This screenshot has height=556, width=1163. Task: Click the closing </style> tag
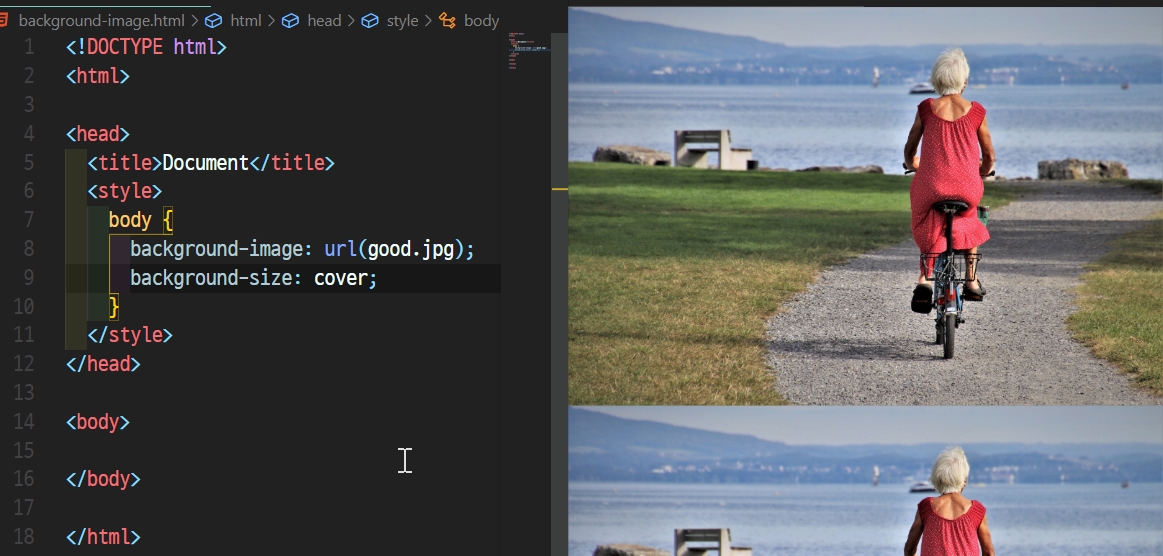(130, 335)
